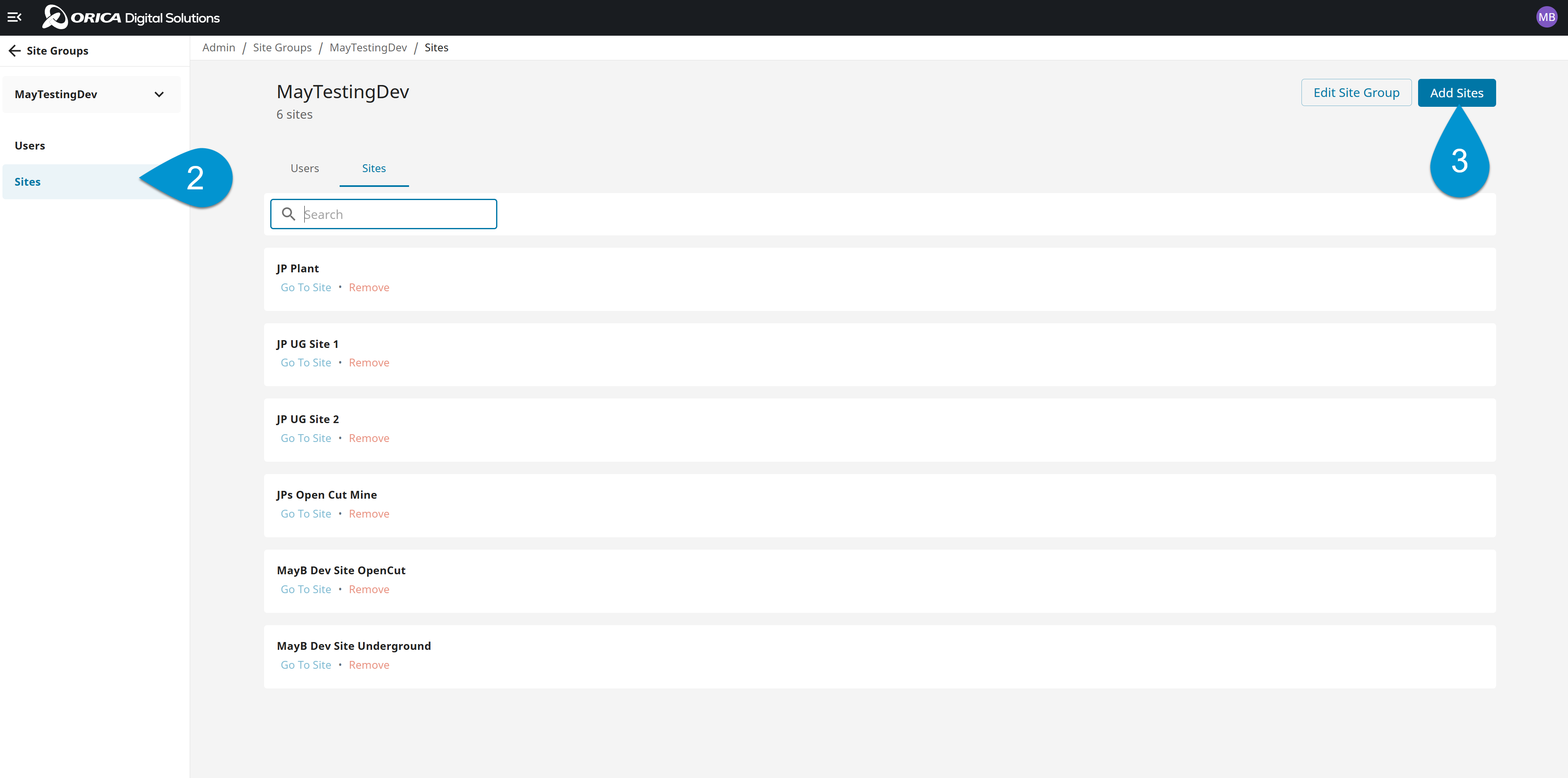Image resolution: width=1568 pixels, height=778 pixels.
Task: Remove JPs Open Cut Mine
Action: tap(369, 514)
